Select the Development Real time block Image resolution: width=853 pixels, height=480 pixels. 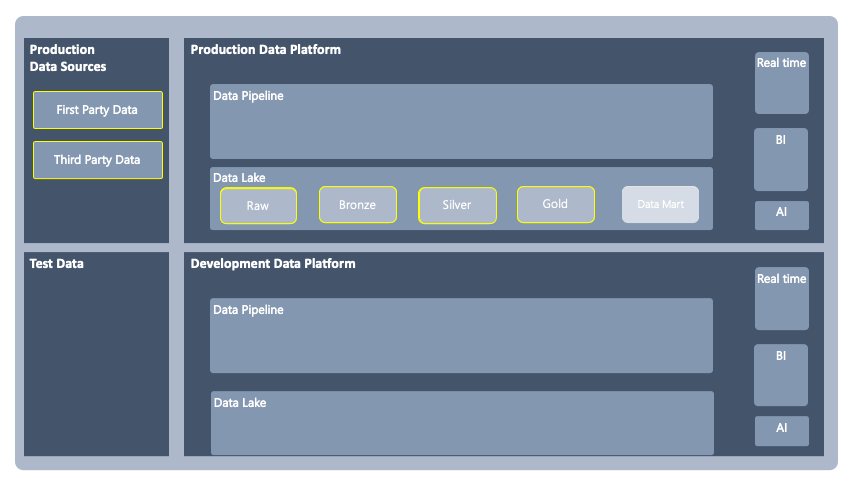click(x=781, y=298)
